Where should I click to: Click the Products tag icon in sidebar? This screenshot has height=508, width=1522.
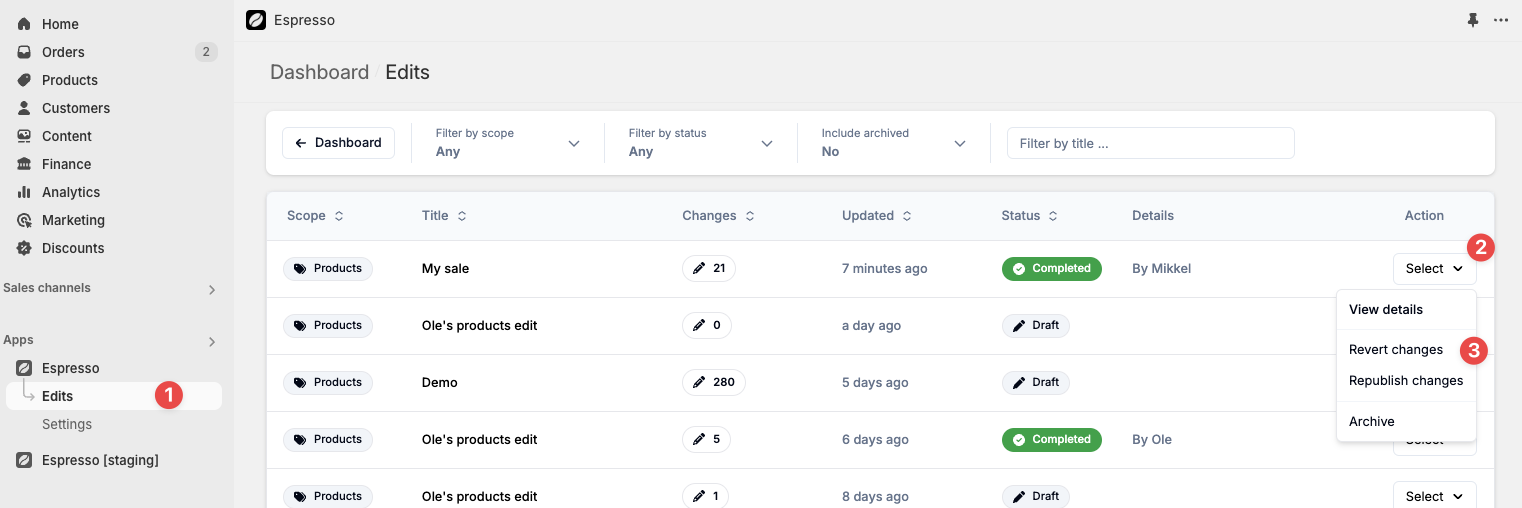(24, 80)
